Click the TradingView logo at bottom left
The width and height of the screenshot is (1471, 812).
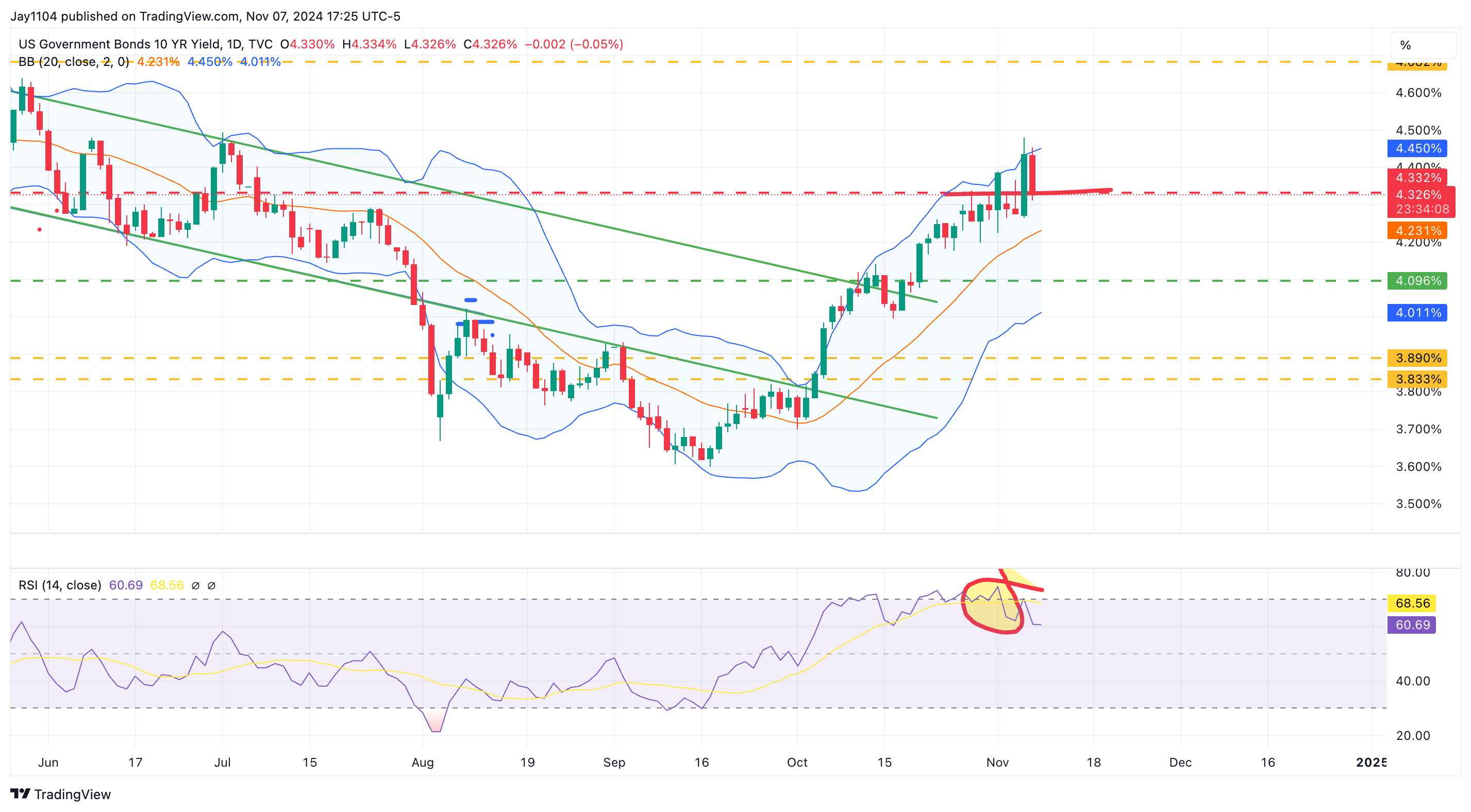click(60, 794)
